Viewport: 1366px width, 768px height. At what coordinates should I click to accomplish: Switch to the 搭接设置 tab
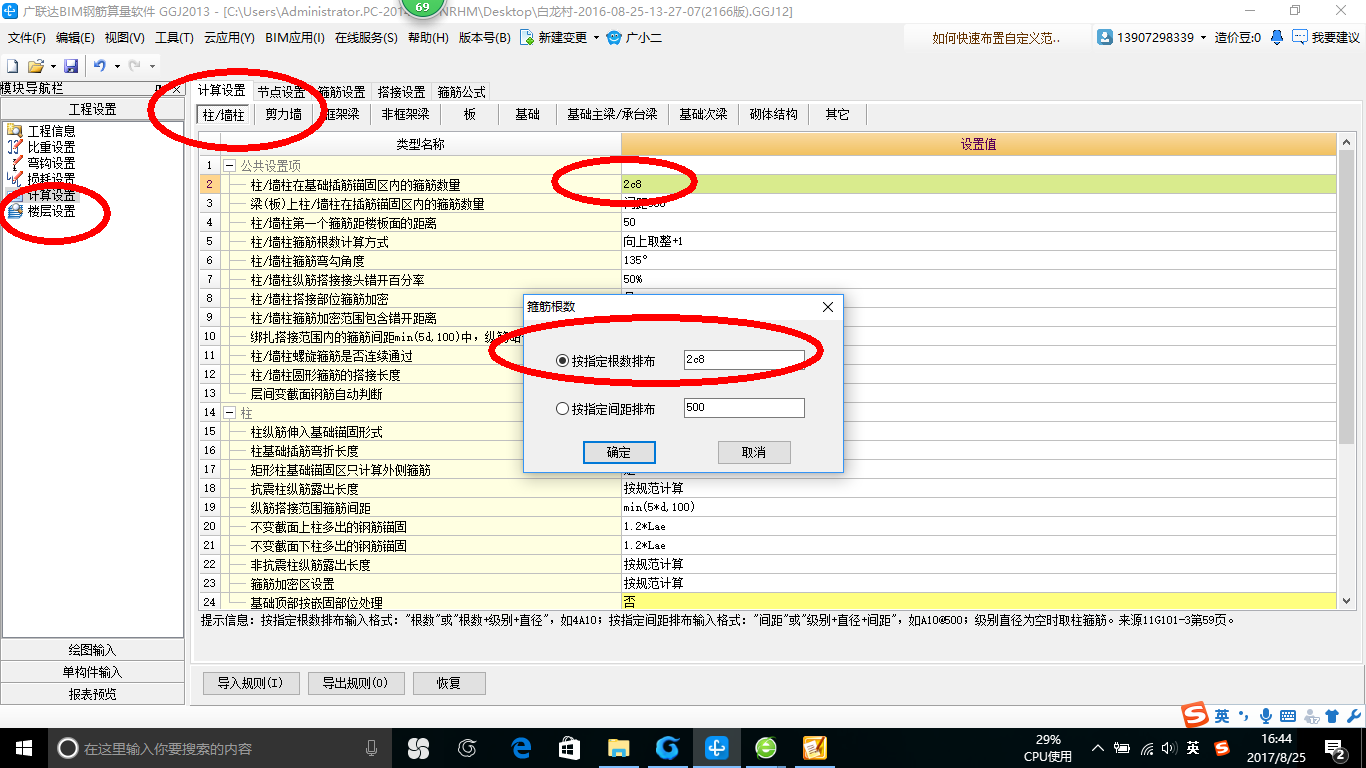click(x=401, y=92)
